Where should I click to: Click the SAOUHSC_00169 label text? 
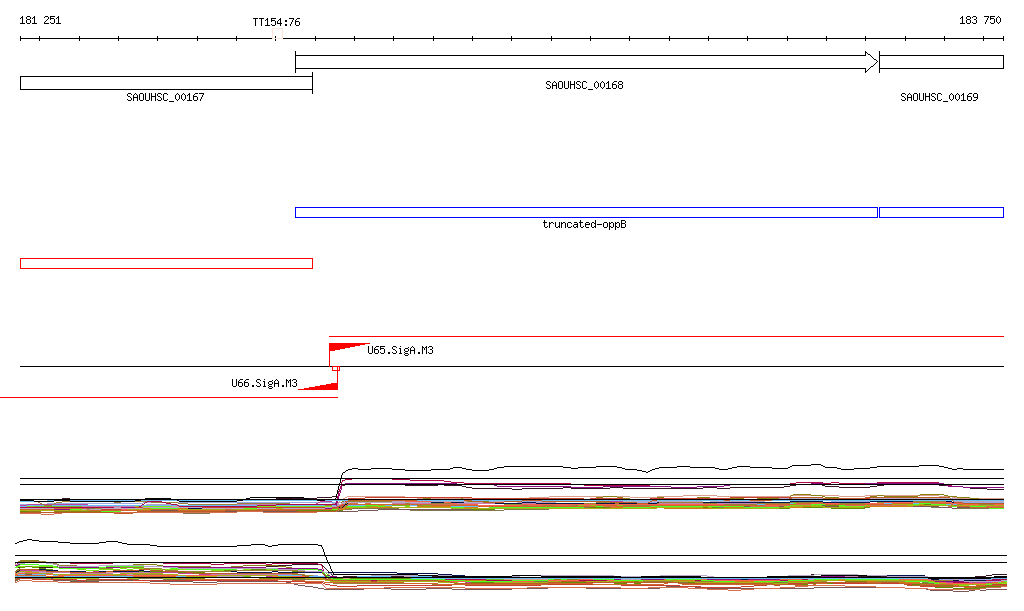pos(939,97)
